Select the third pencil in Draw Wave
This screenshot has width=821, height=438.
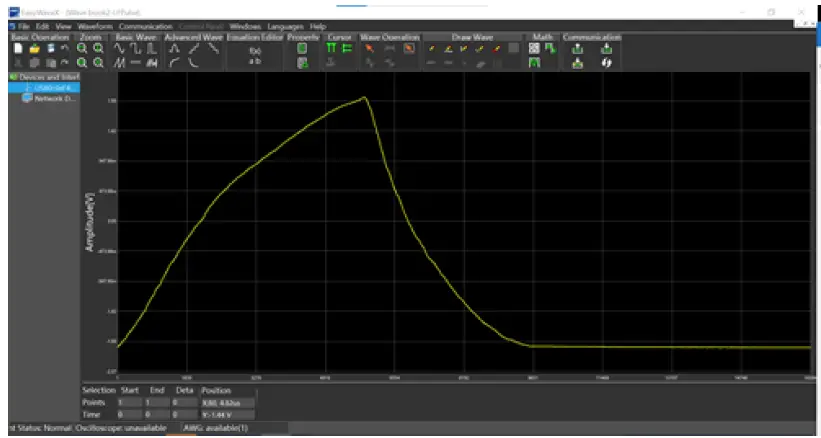tap(463, 49)
